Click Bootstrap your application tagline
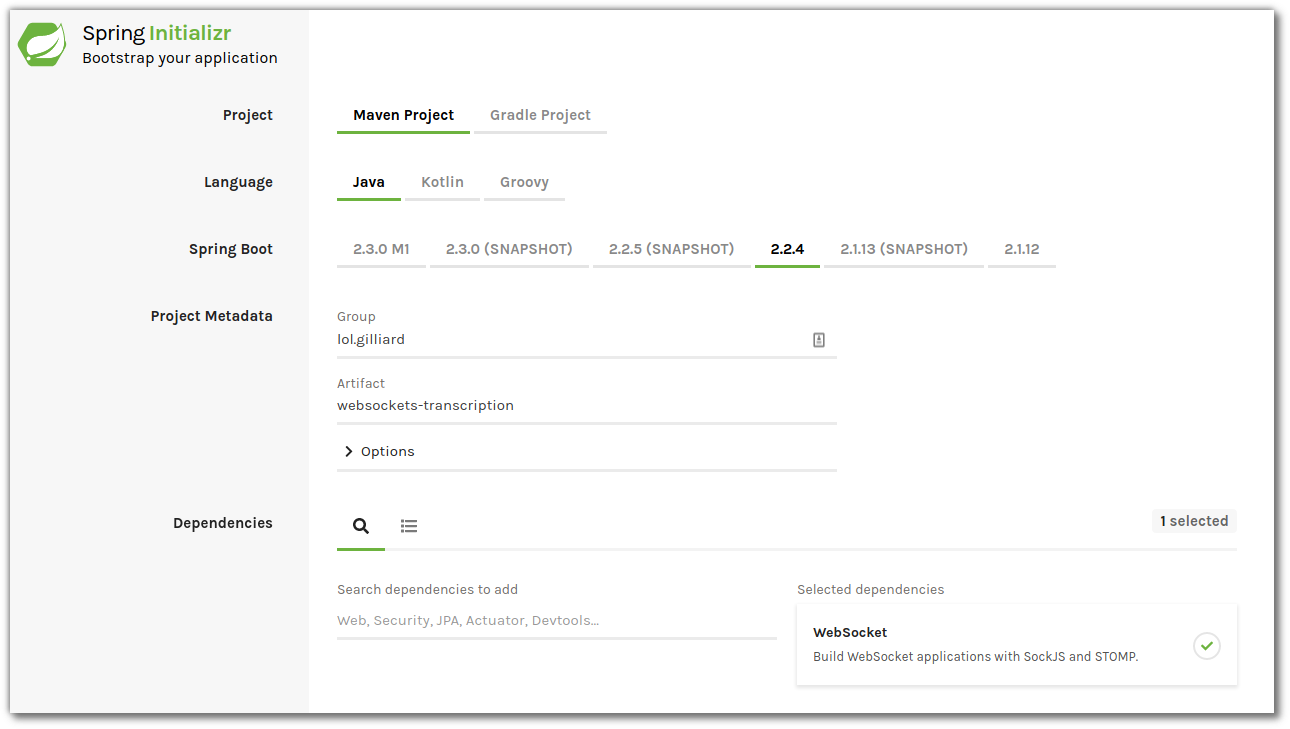The image size is (1290, 729). point(180,58)
